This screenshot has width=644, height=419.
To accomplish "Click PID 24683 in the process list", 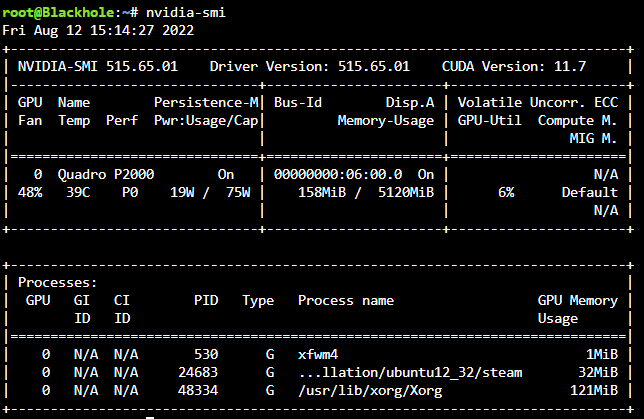I will click(198, 373).
